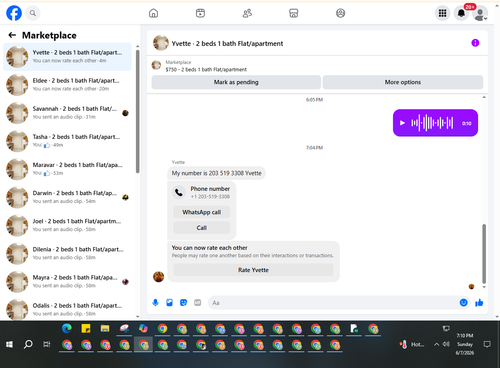Open the emoji picker in message box
Screen dimensions: 500x368
pyautogui.click(x=463, y=303)
